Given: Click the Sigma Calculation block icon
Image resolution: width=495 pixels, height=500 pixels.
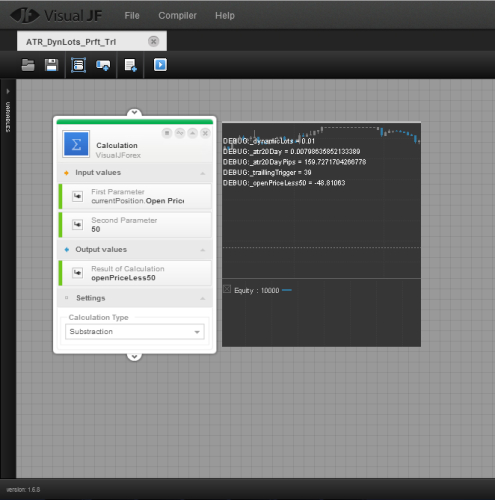Looking at the screenshot, I should click(x=76, y=144).
